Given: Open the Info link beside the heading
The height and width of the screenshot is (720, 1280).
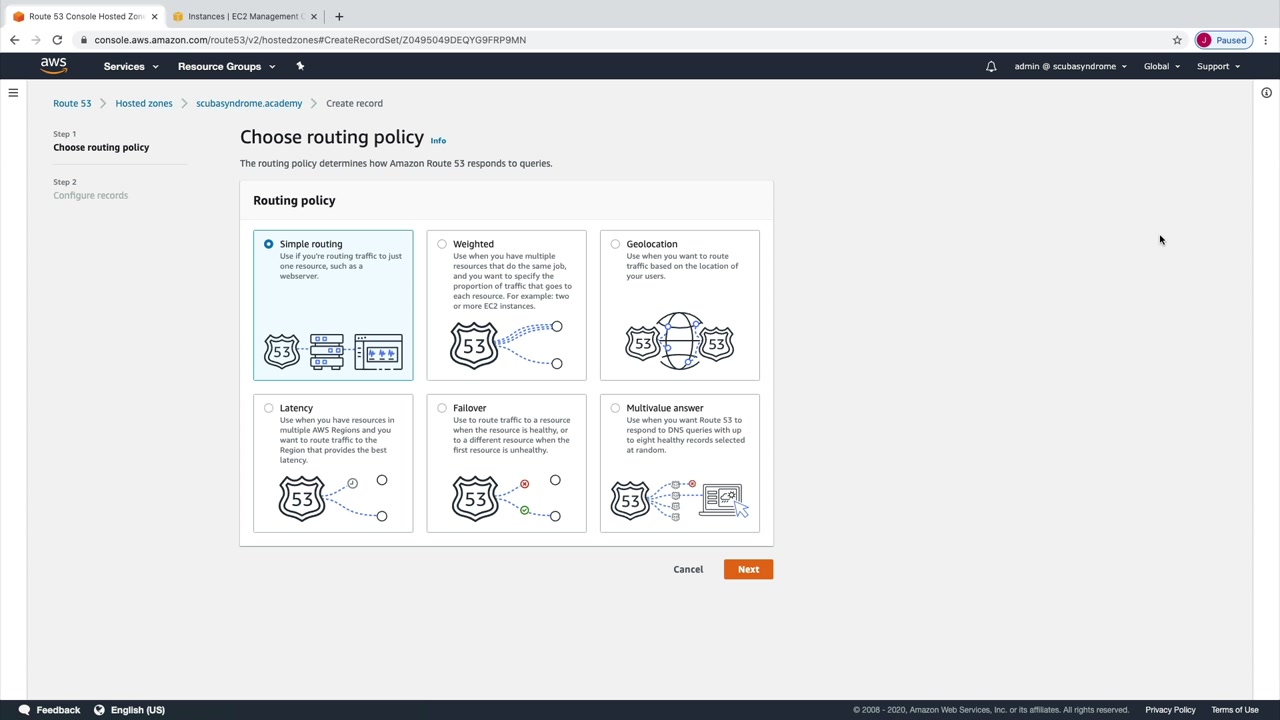Looking at the screenshot, I should click(438, 141).
